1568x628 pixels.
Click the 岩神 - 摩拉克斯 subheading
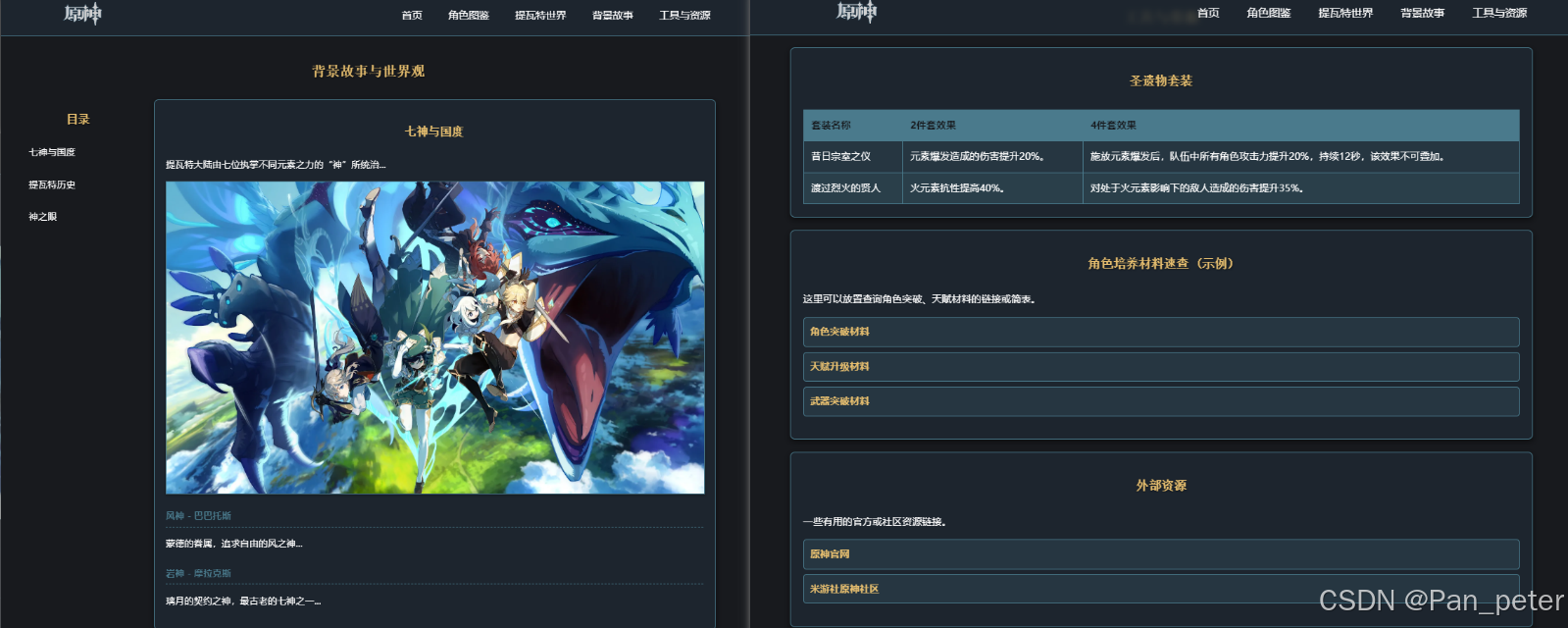pyautogui.click(x=198, y=573)
